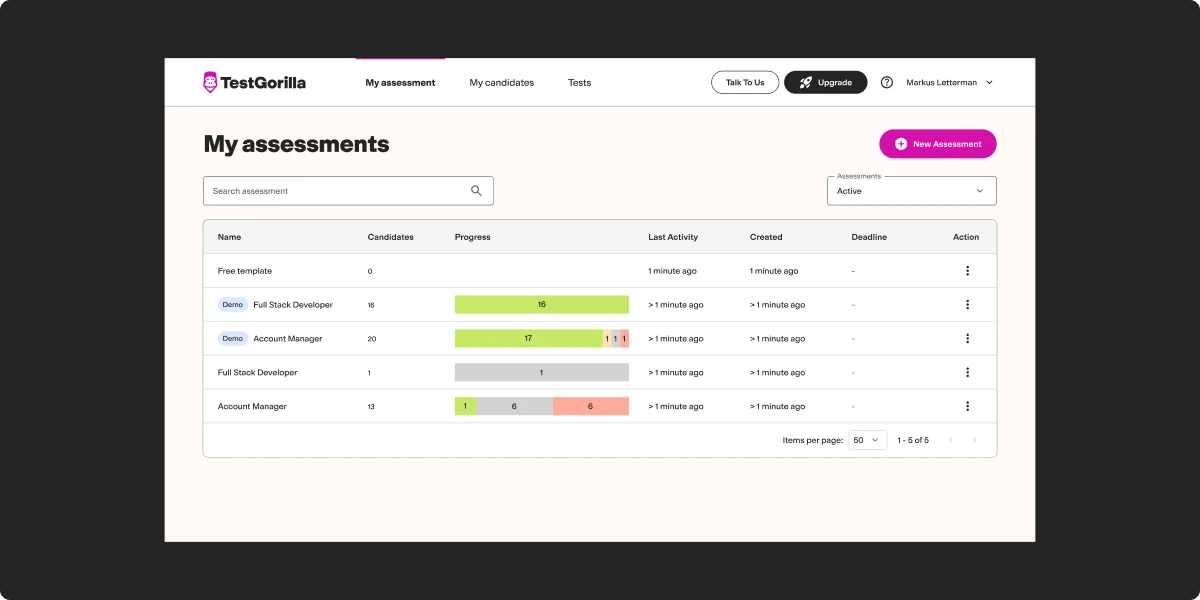Click red progress segment showing 6
The image size is (1200, 600).
coord(590,407)
